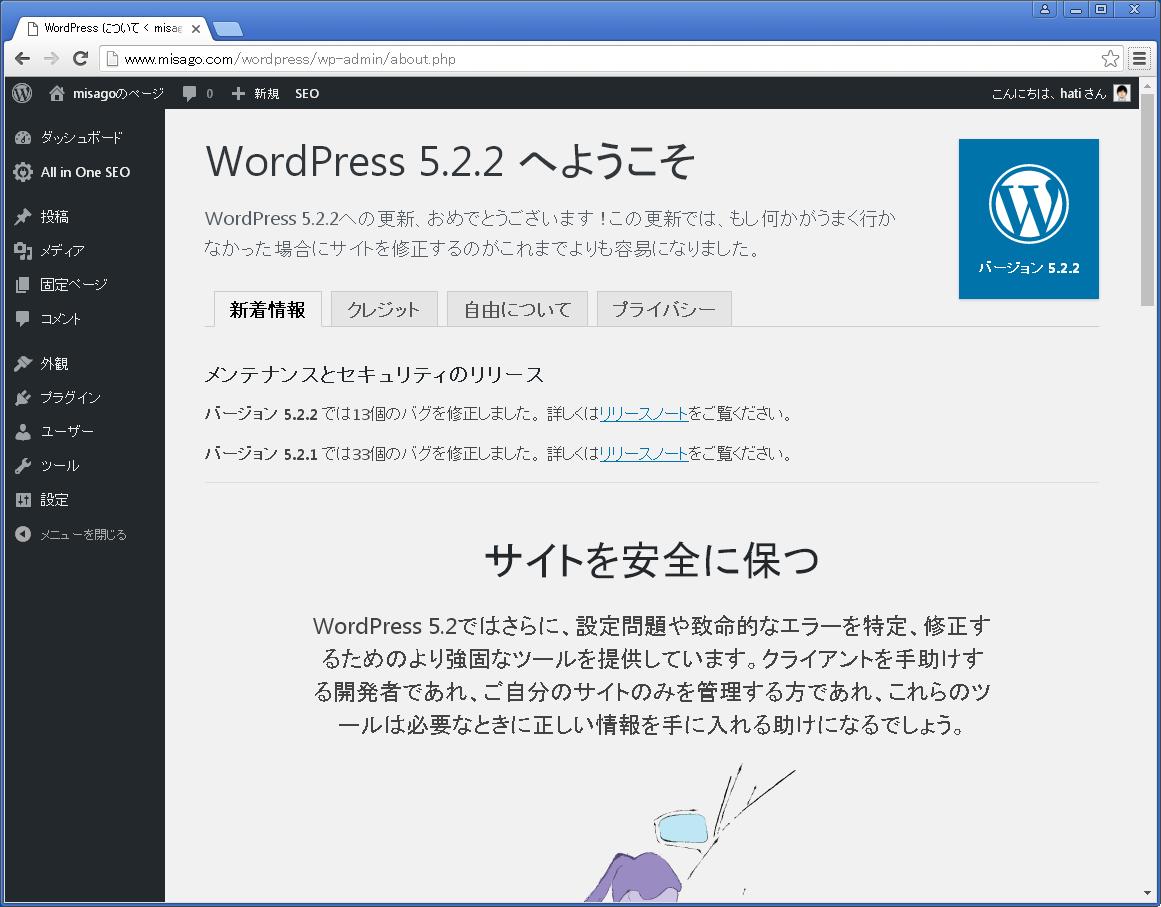Click 新規 in the admin bar
The image size is (1161, 907).
(x=267, y=93)
